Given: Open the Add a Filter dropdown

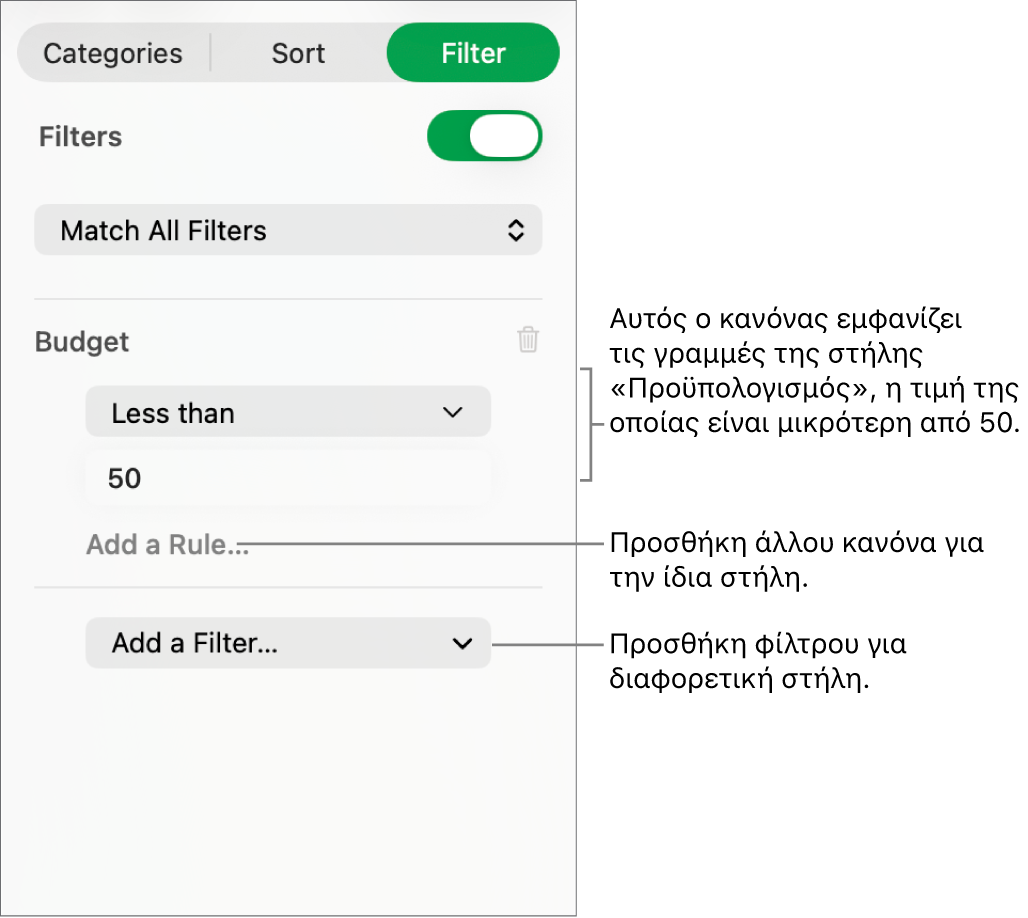Looking at the screenshot, I should coord(288,643).
